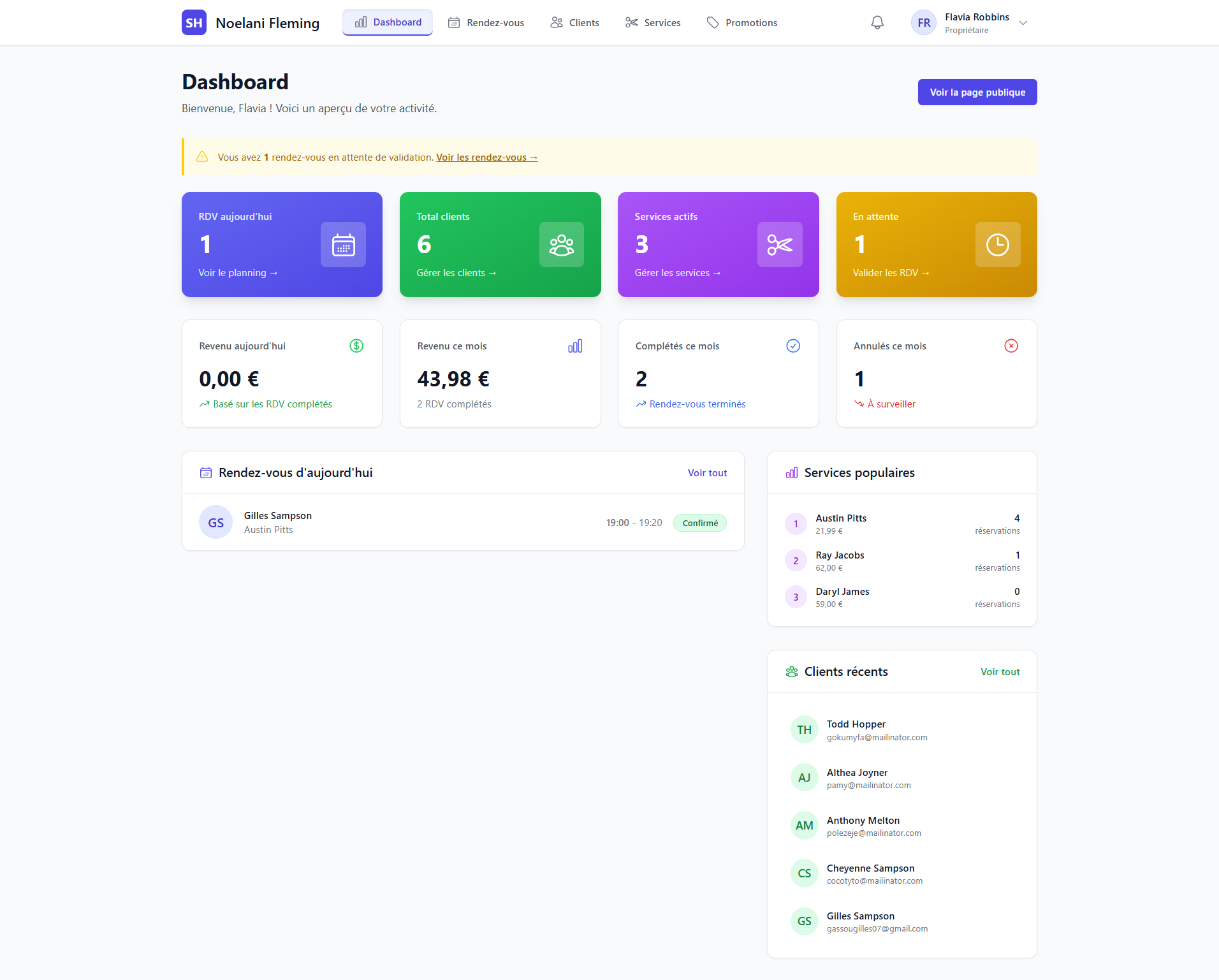The image size is (1219, 980).
Task: Click the clock icon in En attente card
Action: pos(997,245)
